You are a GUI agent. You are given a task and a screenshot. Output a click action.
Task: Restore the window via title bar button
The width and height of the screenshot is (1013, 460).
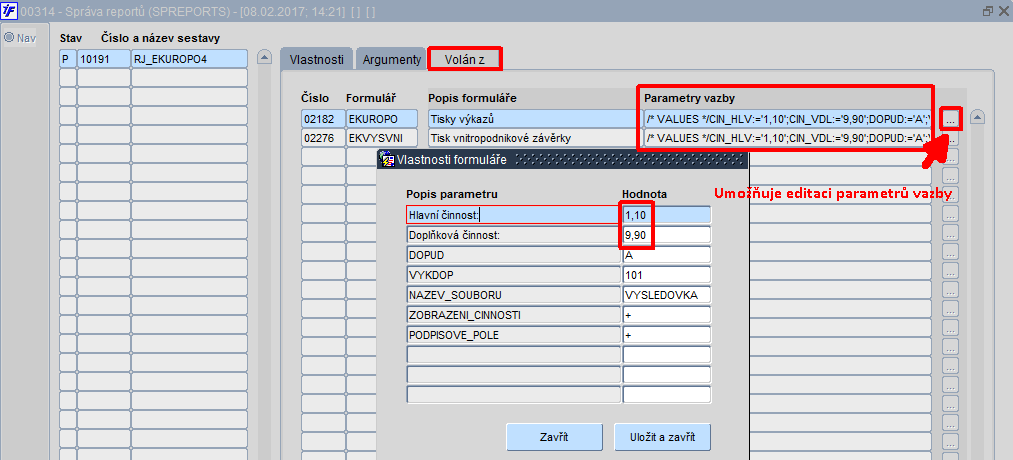pyautogui.click(x=988, y=11)
